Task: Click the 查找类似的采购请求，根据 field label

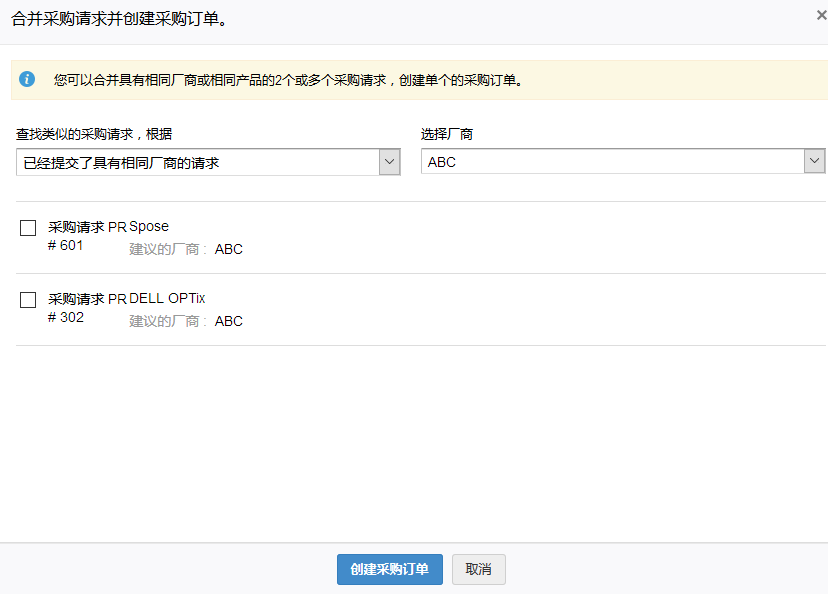Action: (100, 134)
